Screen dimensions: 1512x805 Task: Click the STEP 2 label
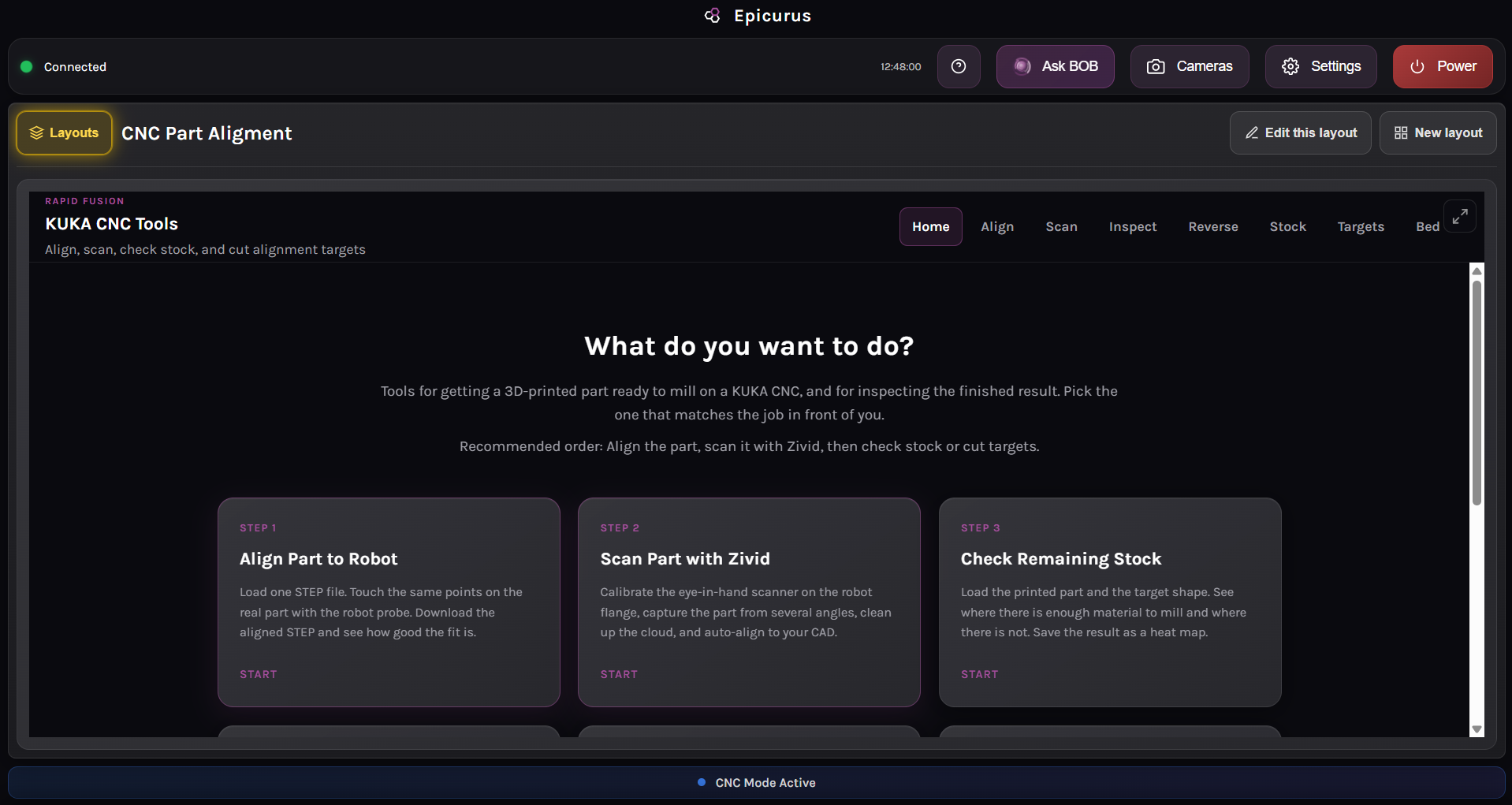click(x=620, y=527)
